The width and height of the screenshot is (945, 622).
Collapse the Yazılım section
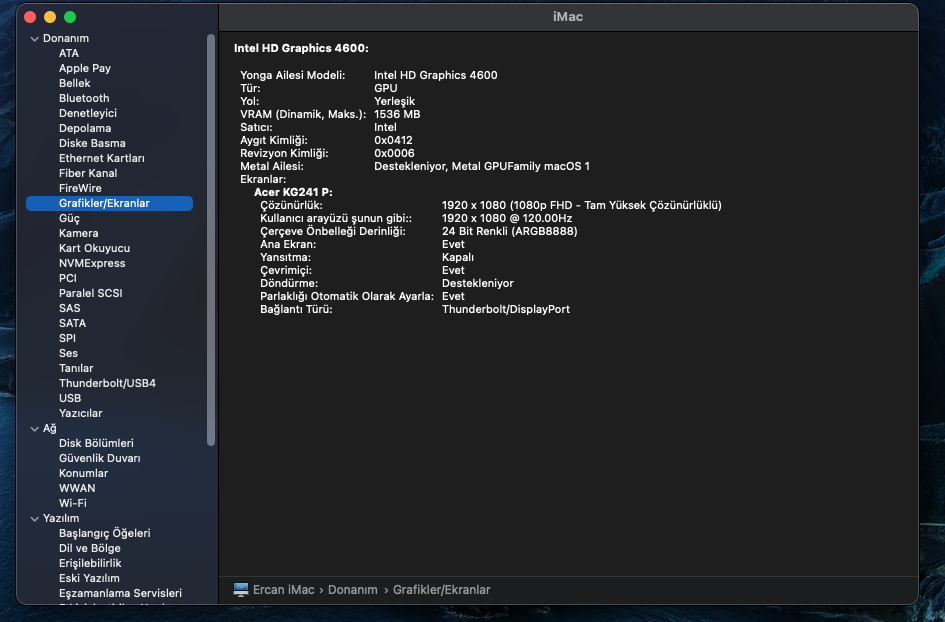[x=34, y=519]
